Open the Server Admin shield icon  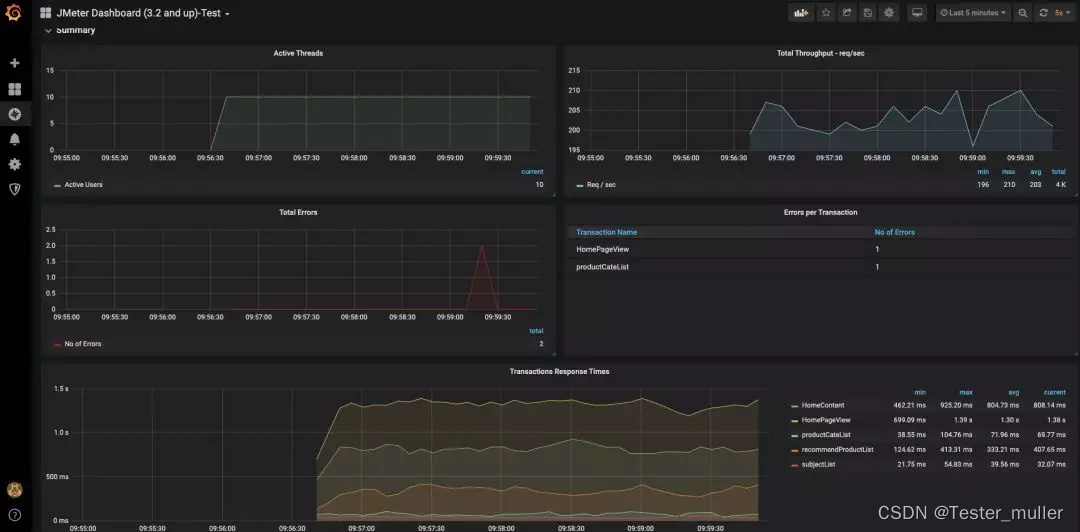tap(14, 189)
